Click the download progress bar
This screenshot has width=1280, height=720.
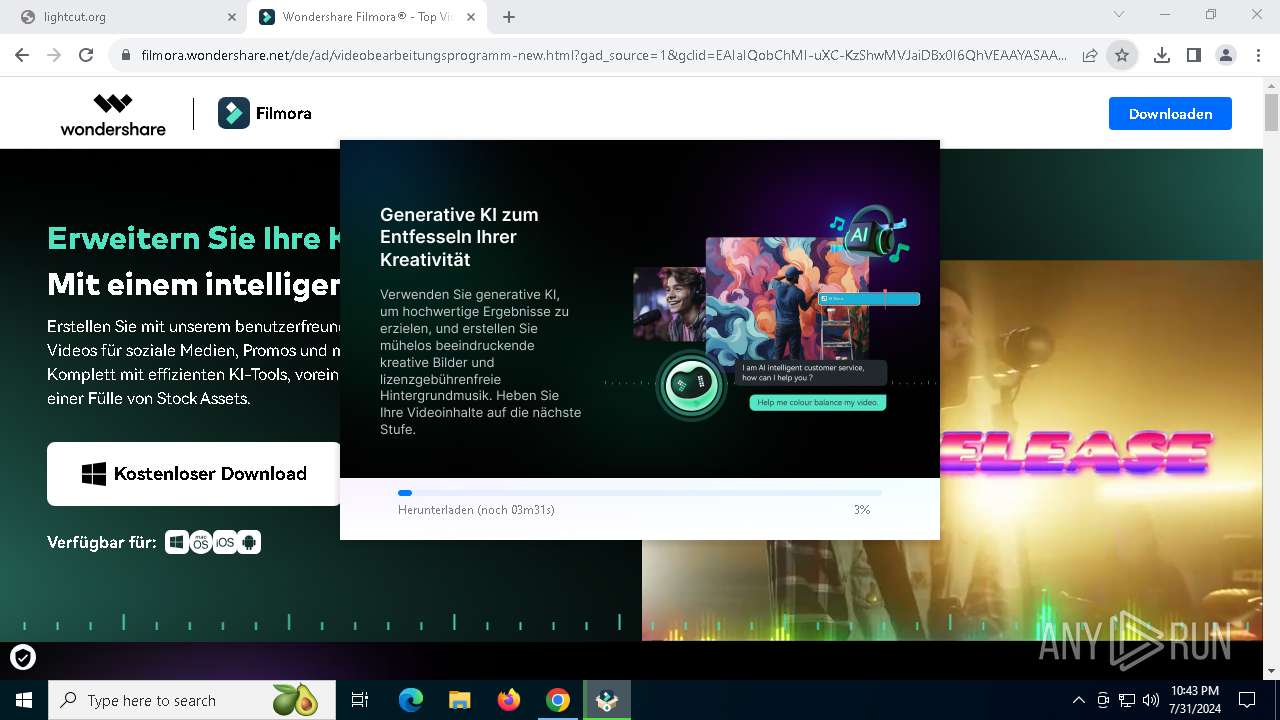(x=640, y=493)
